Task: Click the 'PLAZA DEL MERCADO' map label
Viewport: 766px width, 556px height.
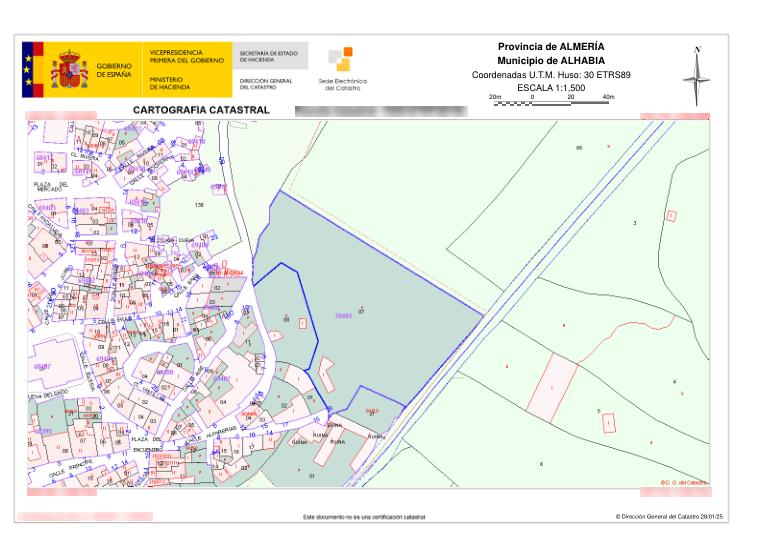Action: click(x=51, y=186)
